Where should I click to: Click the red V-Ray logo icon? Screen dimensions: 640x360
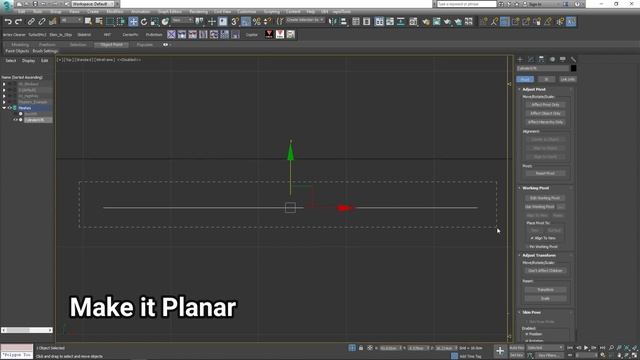[269, 34]
